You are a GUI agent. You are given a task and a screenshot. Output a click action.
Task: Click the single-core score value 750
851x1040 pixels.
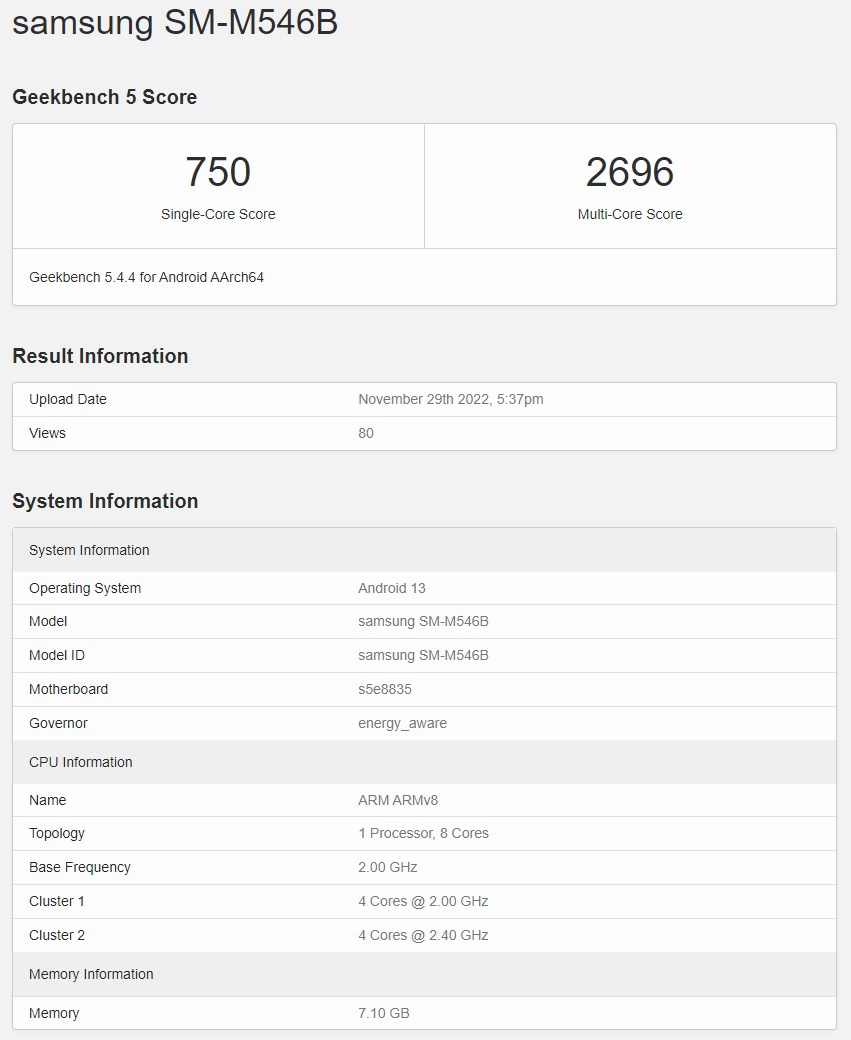click(x=218, y=172)
